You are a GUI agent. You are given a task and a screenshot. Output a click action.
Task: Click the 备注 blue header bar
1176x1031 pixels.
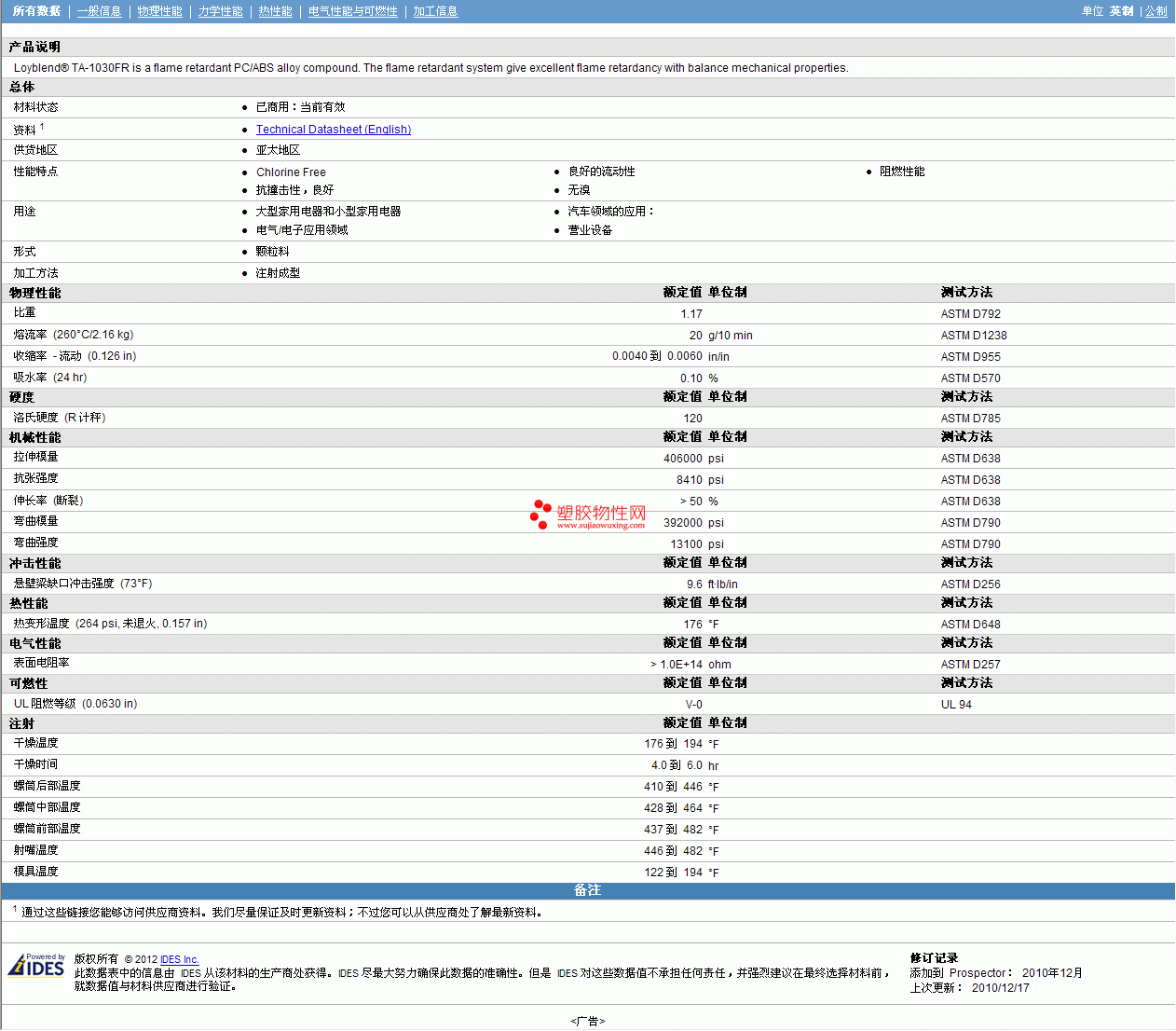click(x=587, y=890)
